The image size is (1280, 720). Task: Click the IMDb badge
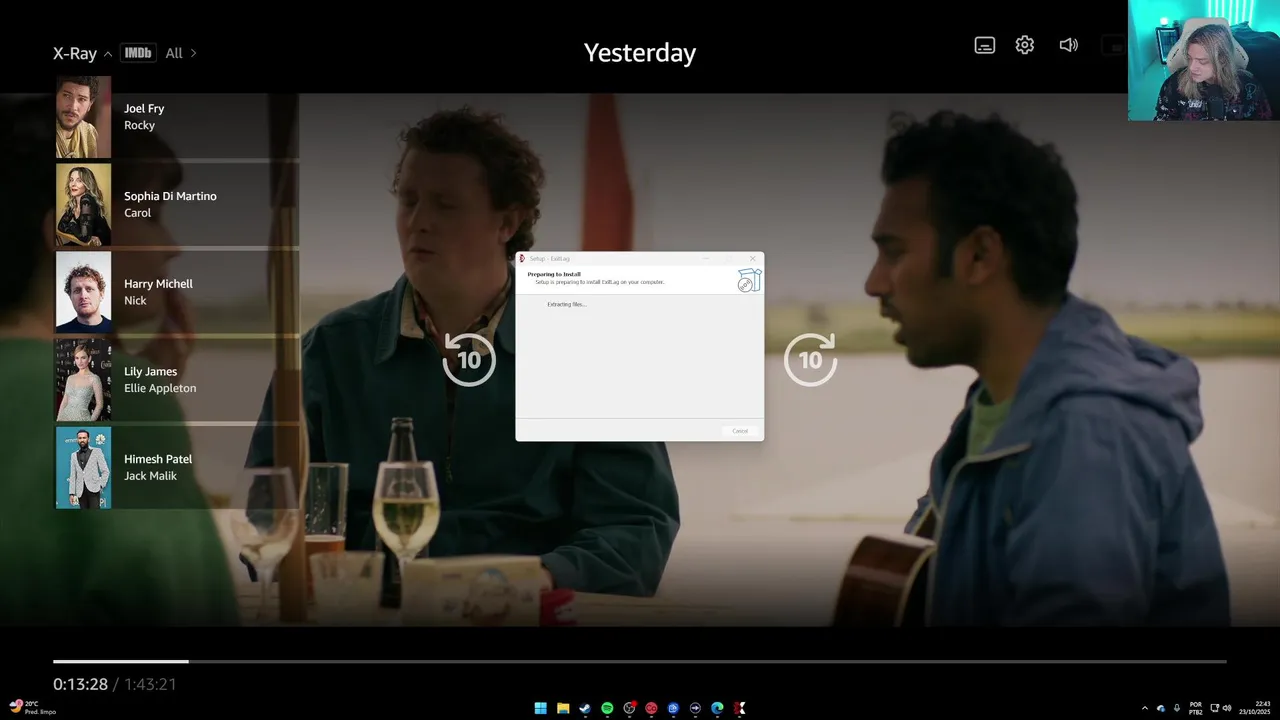coord(138,53)
